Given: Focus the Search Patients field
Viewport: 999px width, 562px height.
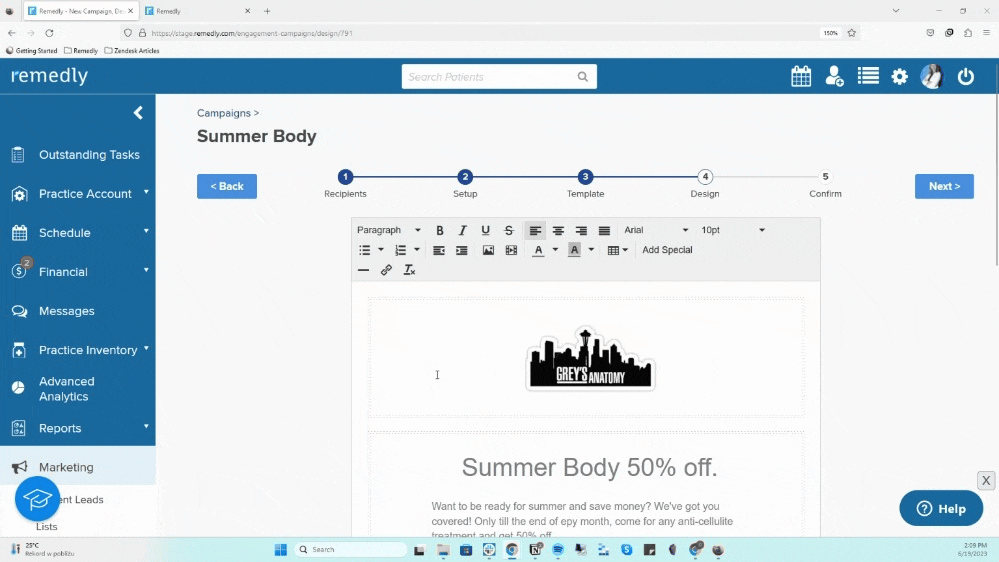Looking at the screenshot, I should (x=499, y=76).
